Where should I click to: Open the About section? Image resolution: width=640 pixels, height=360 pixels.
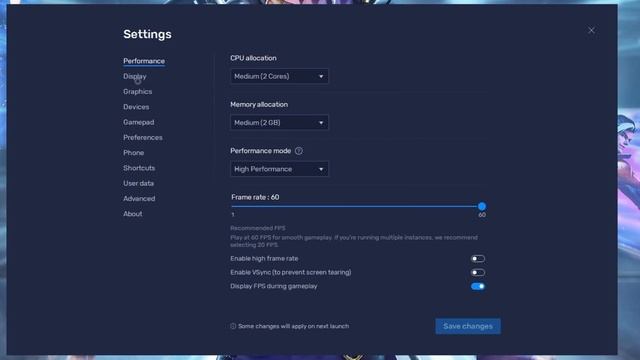tap(133, 214)
